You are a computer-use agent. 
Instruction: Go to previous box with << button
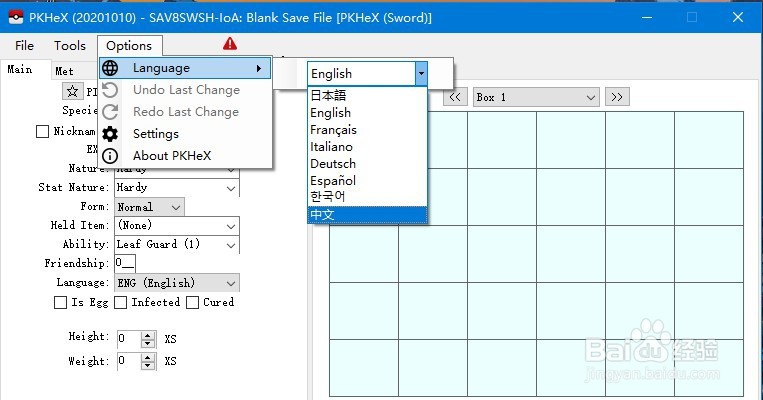click(455, 97)
